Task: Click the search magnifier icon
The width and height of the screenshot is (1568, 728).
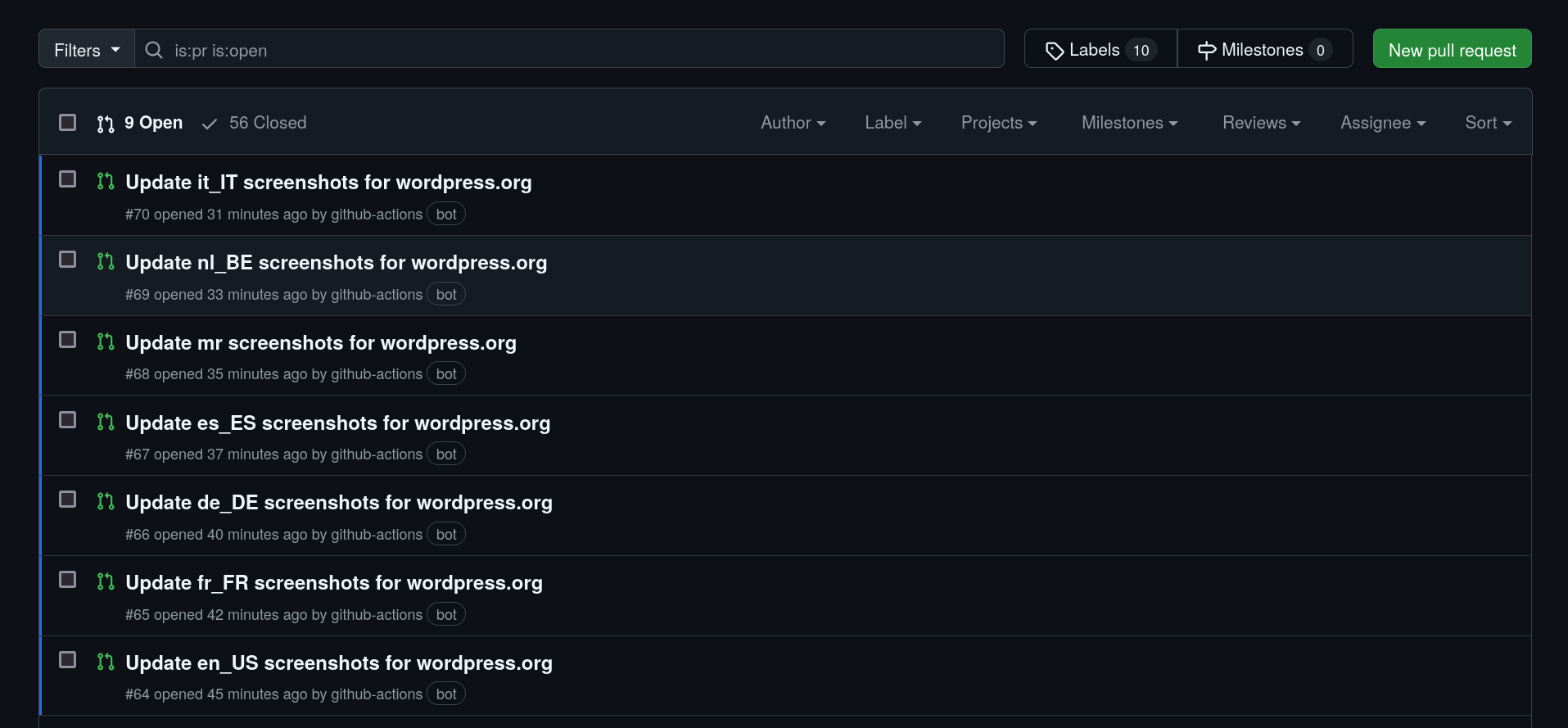Action: [154, 50]
